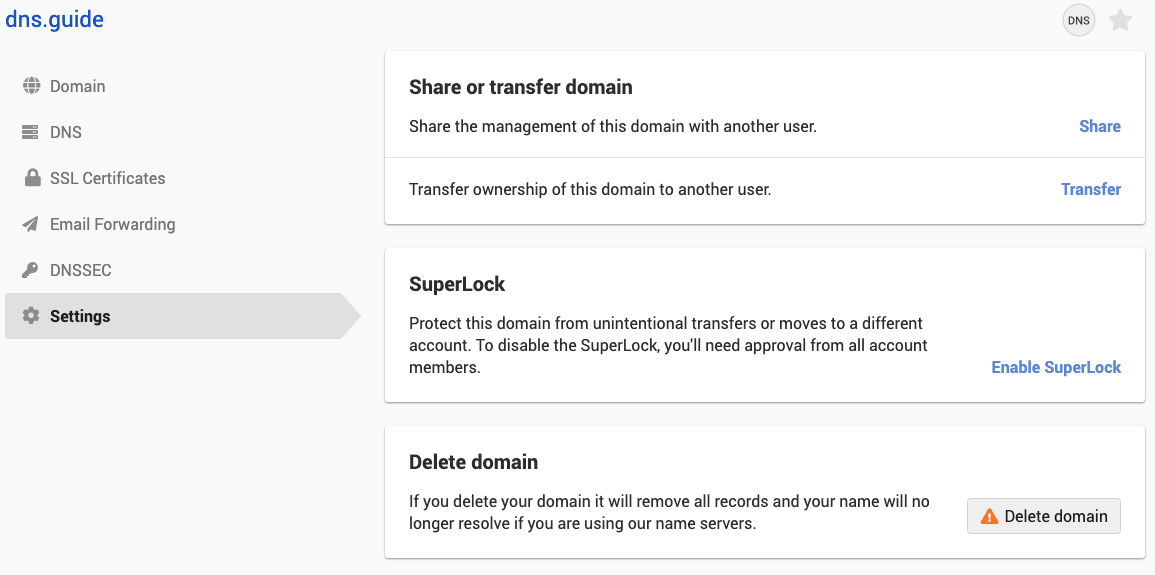Image resolution: width=1155 pixels, height=575 pixels.
Task: Click the padlock icon for SSL Certificates
Action: tap(31, 178)
